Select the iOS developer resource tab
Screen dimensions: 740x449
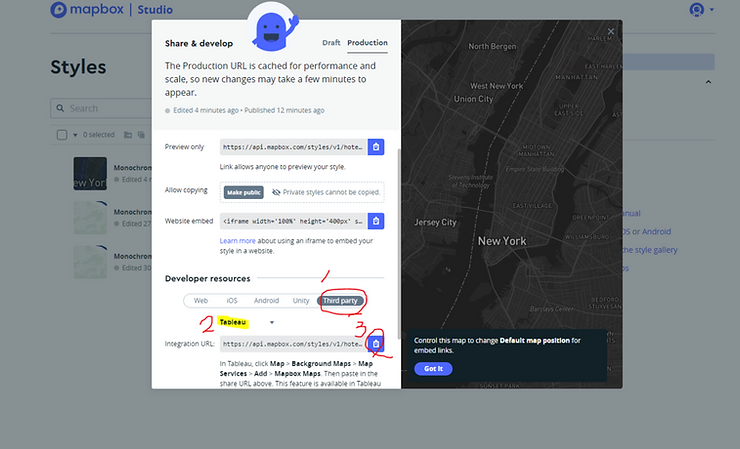click(x=232, y=301)
